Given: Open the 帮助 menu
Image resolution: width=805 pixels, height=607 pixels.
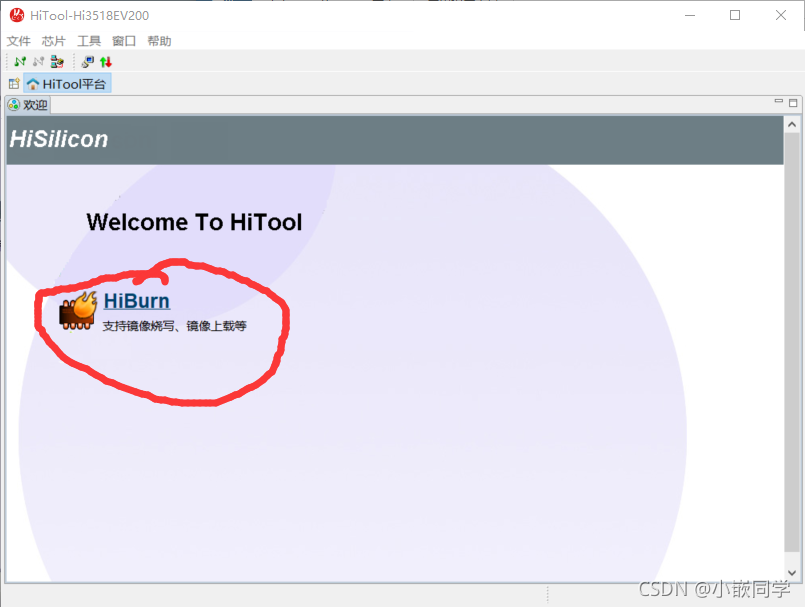Looking at the screenshot, I should 159,41.
